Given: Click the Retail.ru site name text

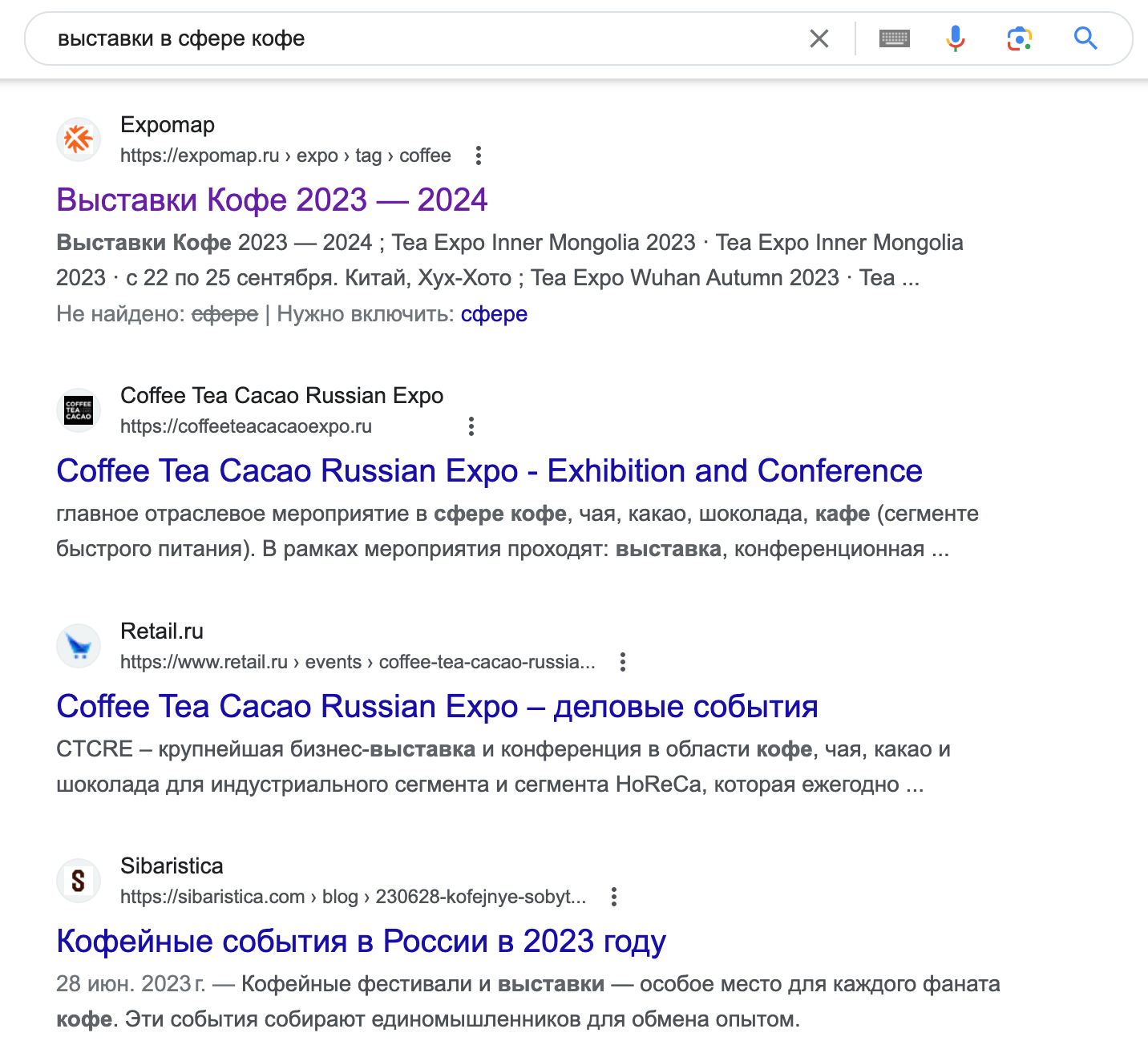Looking at the screenshot, I should pyautogui.click(x=162, y=631).
